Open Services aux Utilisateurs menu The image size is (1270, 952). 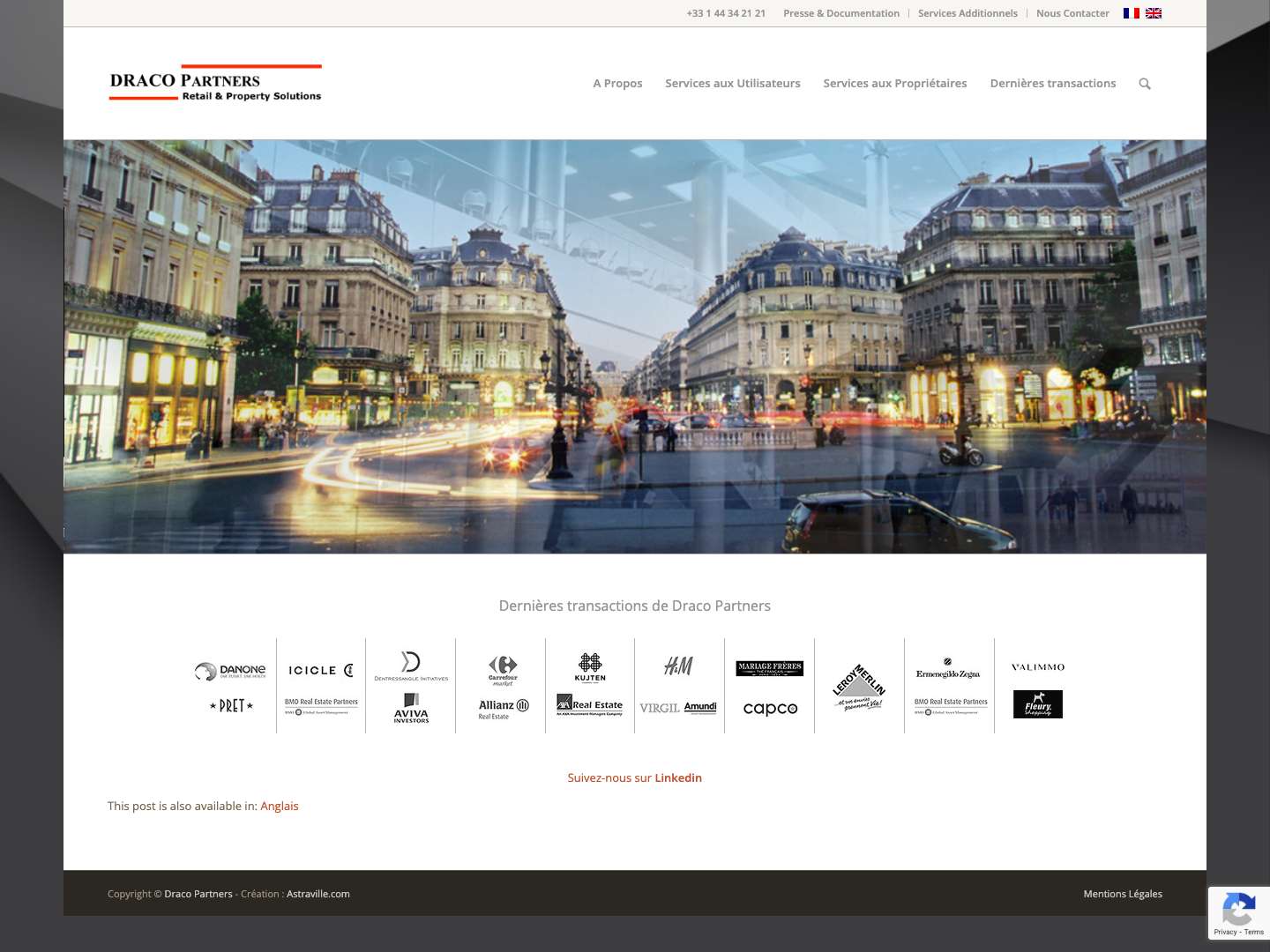point(733,83)
